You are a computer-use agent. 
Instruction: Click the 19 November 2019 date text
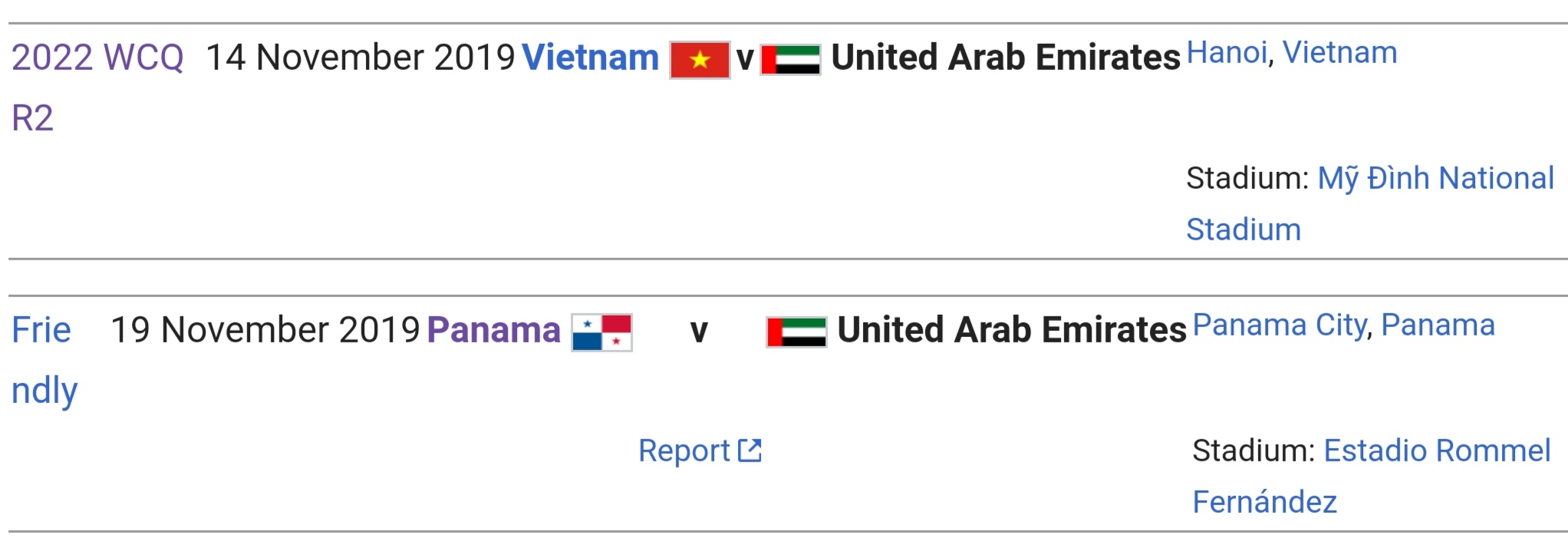(265, 330)
